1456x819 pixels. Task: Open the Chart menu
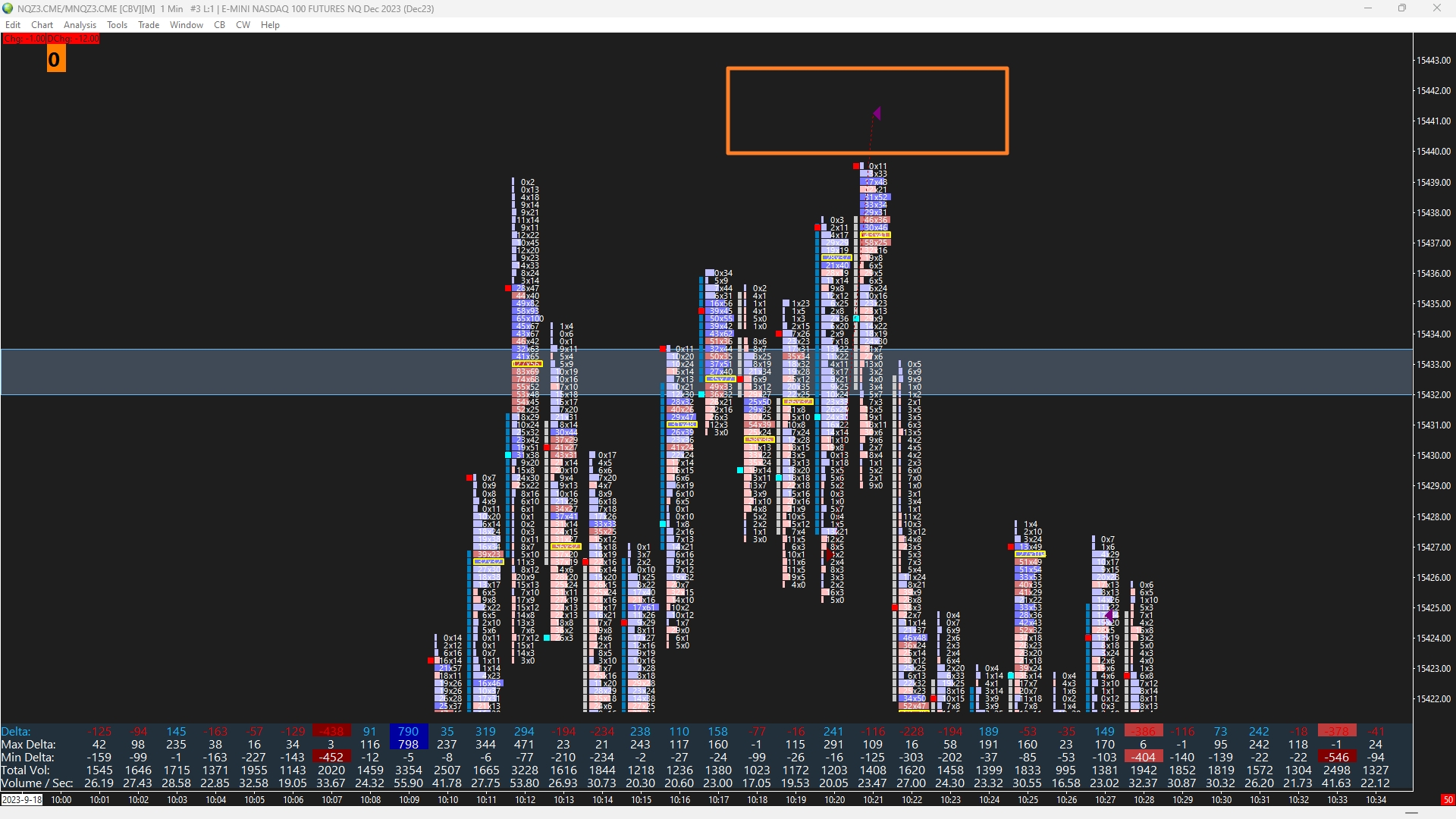click(42, 25)
